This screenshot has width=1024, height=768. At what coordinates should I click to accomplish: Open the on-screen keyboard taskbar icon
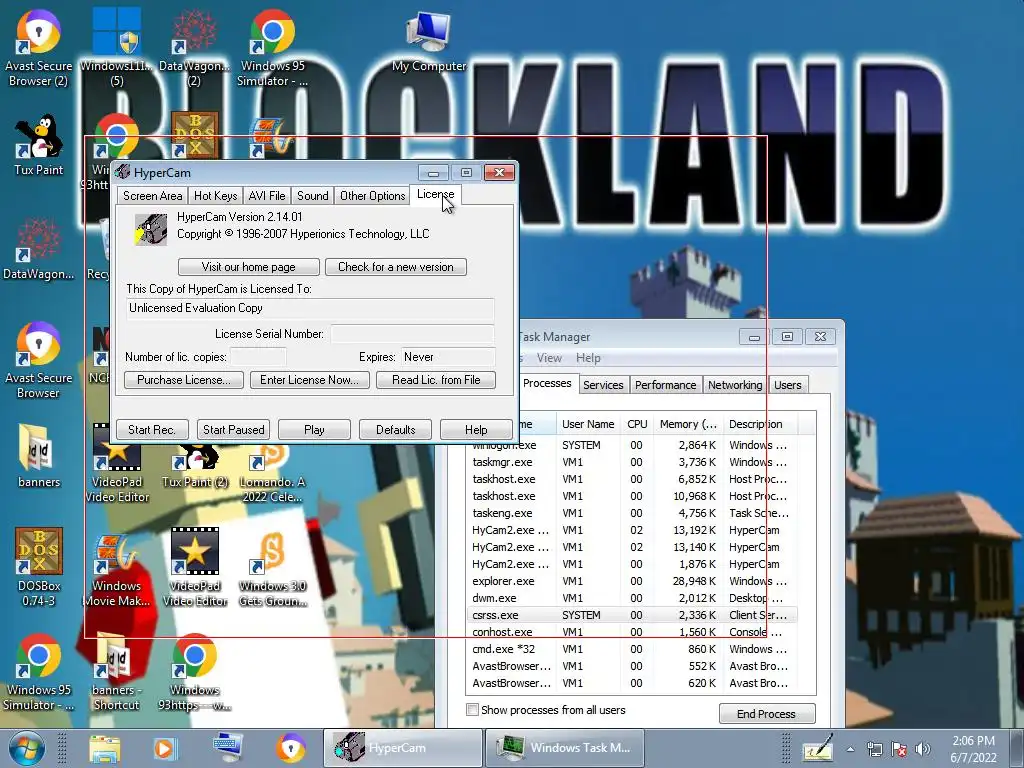click(228, 748)
